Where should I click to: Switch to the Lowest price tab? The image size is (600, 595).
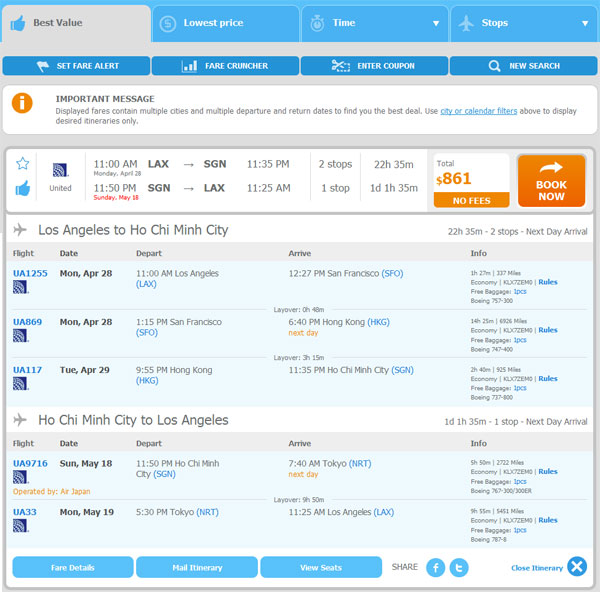click(x=225, y=23)
